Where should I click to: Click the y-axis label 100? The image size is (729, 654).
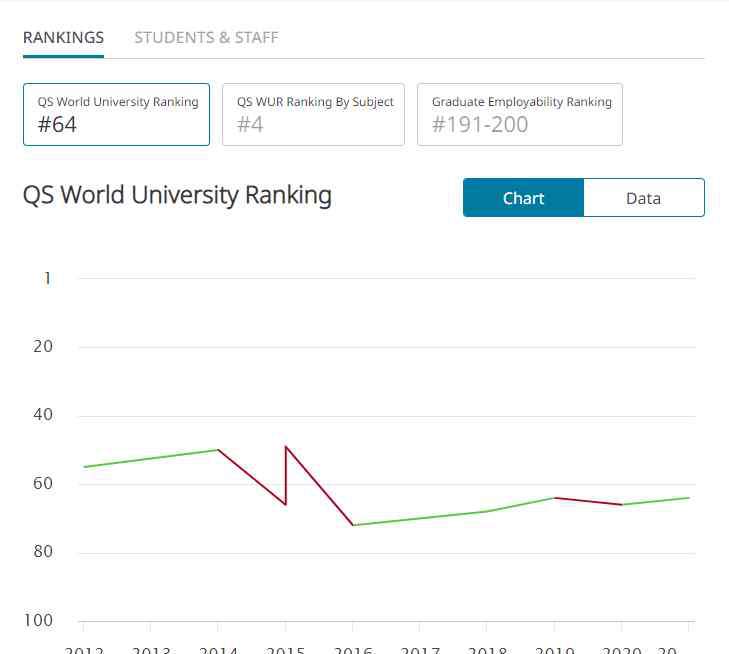pos(39,621)
